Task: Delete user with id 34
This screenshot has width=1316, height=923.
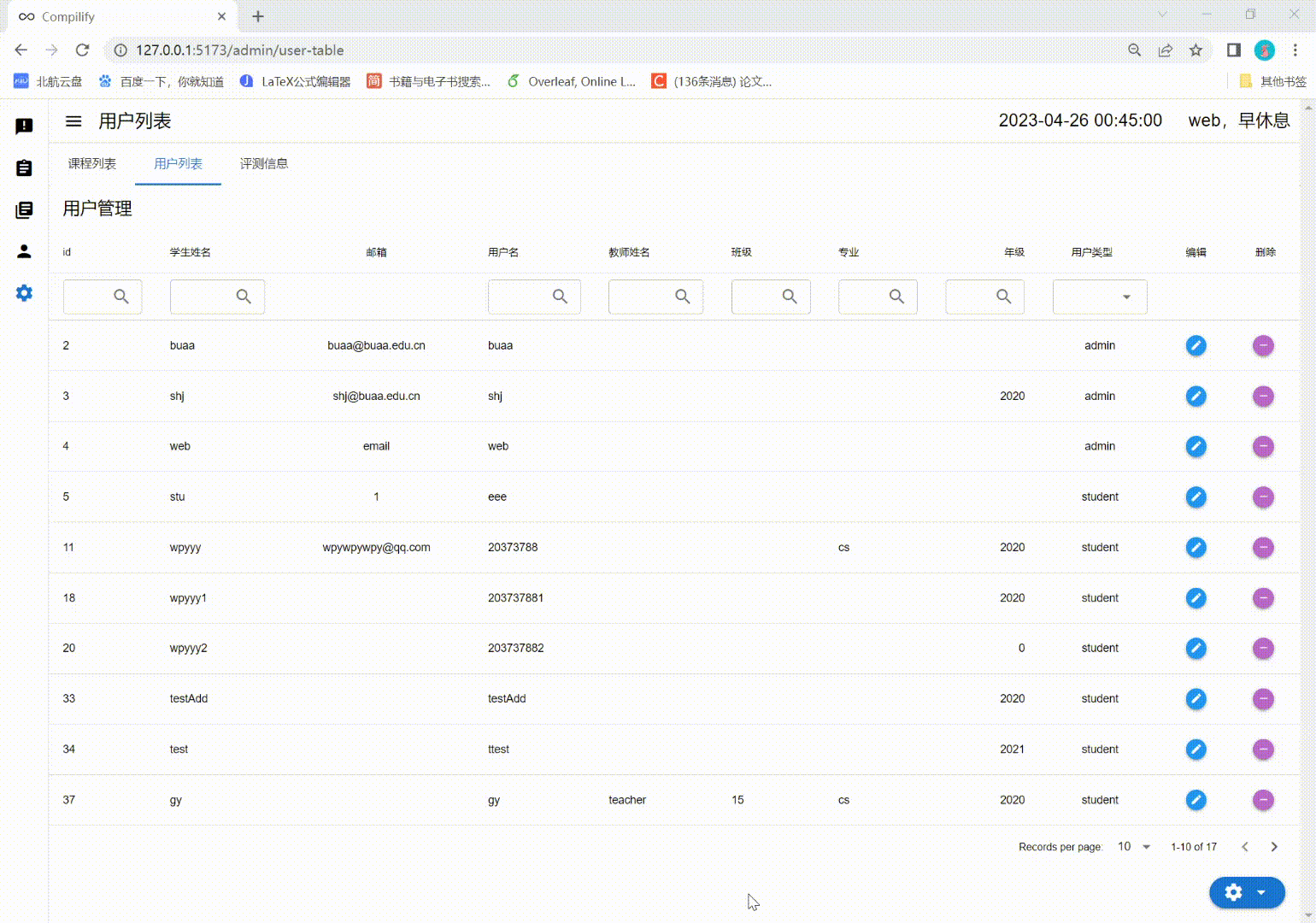Action: coord(1263,749)
